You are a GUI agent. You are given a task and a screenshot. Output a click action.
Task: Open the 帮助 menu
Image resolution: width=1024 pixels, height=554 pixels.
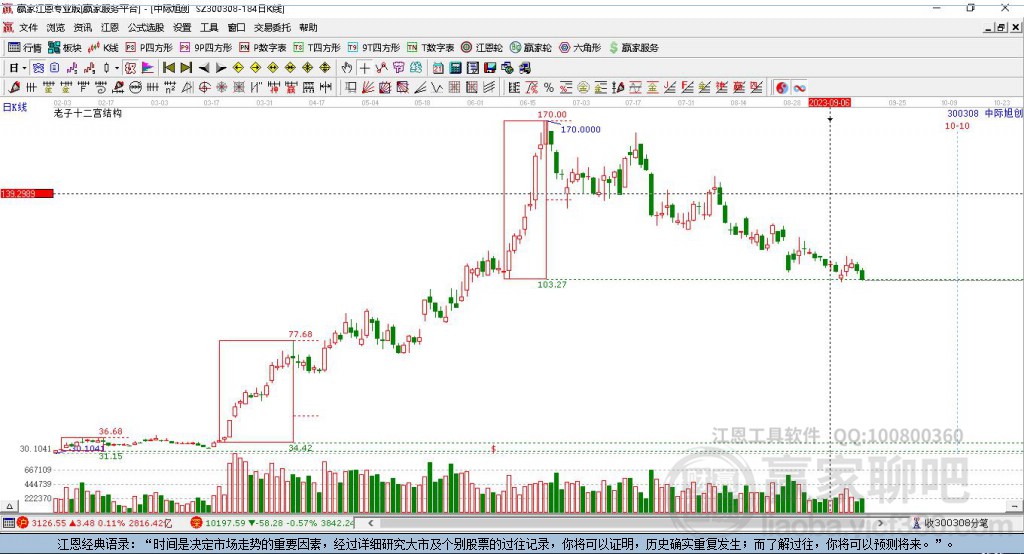(x=308, y=27)
